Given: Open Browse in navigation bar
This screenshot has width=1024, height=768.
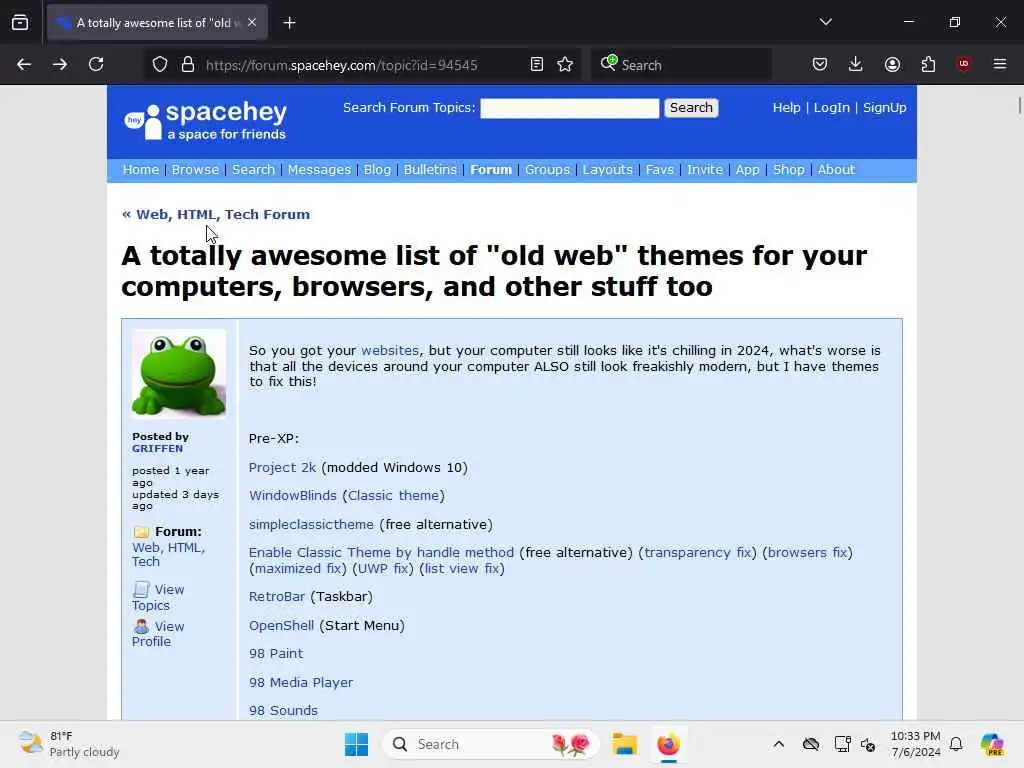Looking at the screenshot, I should (x=195, y=170).
